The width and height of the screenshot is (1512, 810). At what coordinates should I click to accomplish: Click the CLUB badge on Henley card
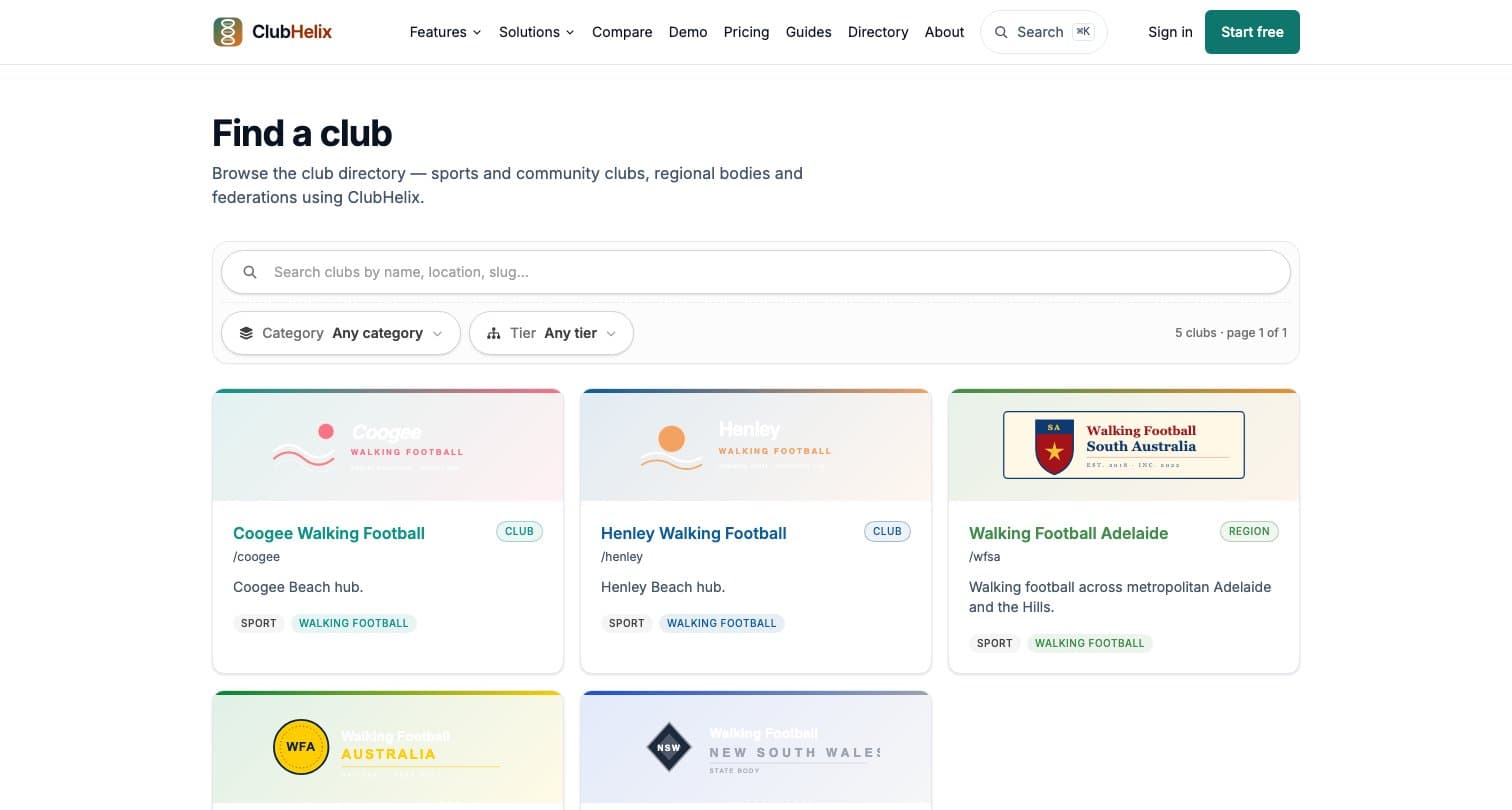pos(888,531)
